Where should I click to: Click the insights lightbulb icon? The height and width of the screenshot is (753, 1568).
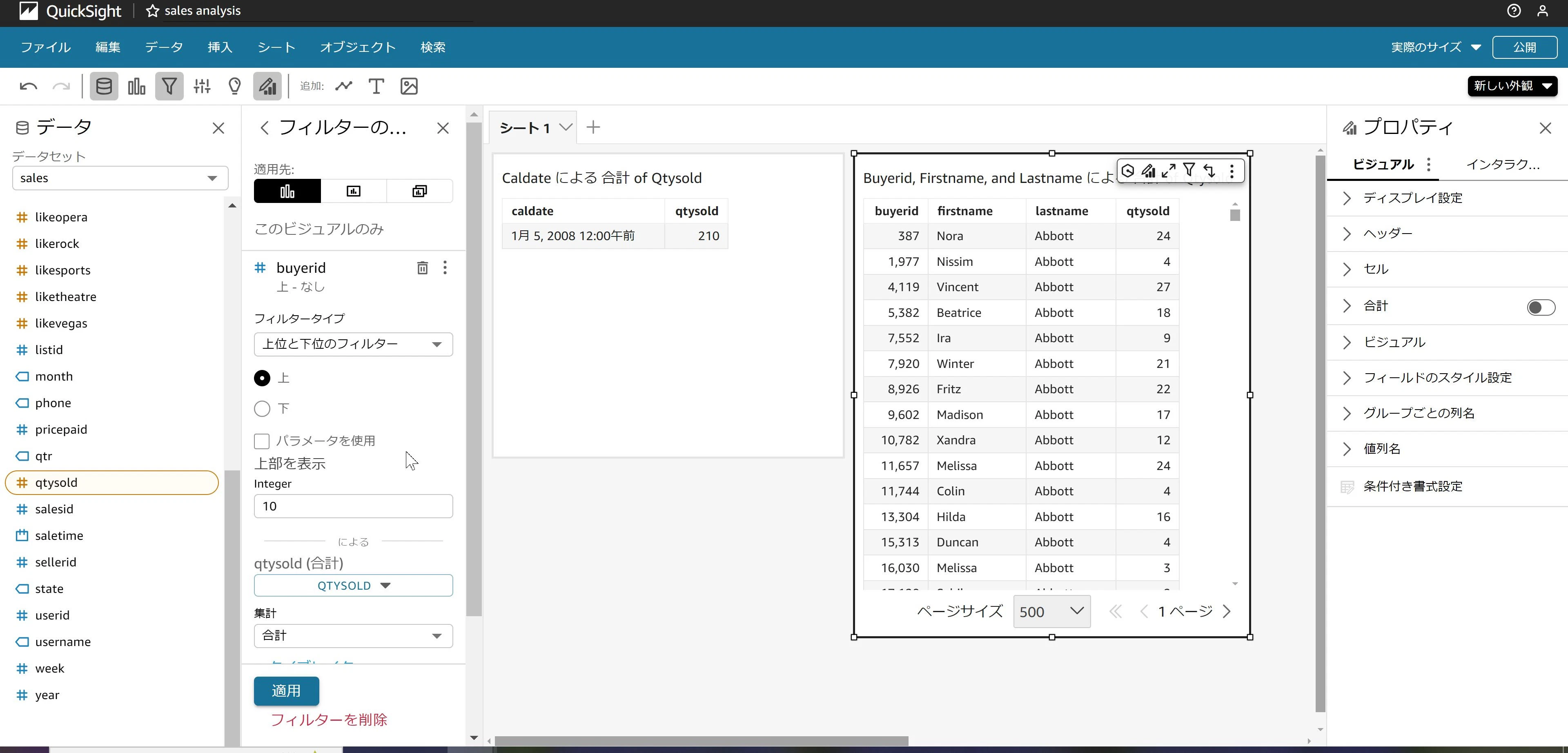(x=234, y=86)
